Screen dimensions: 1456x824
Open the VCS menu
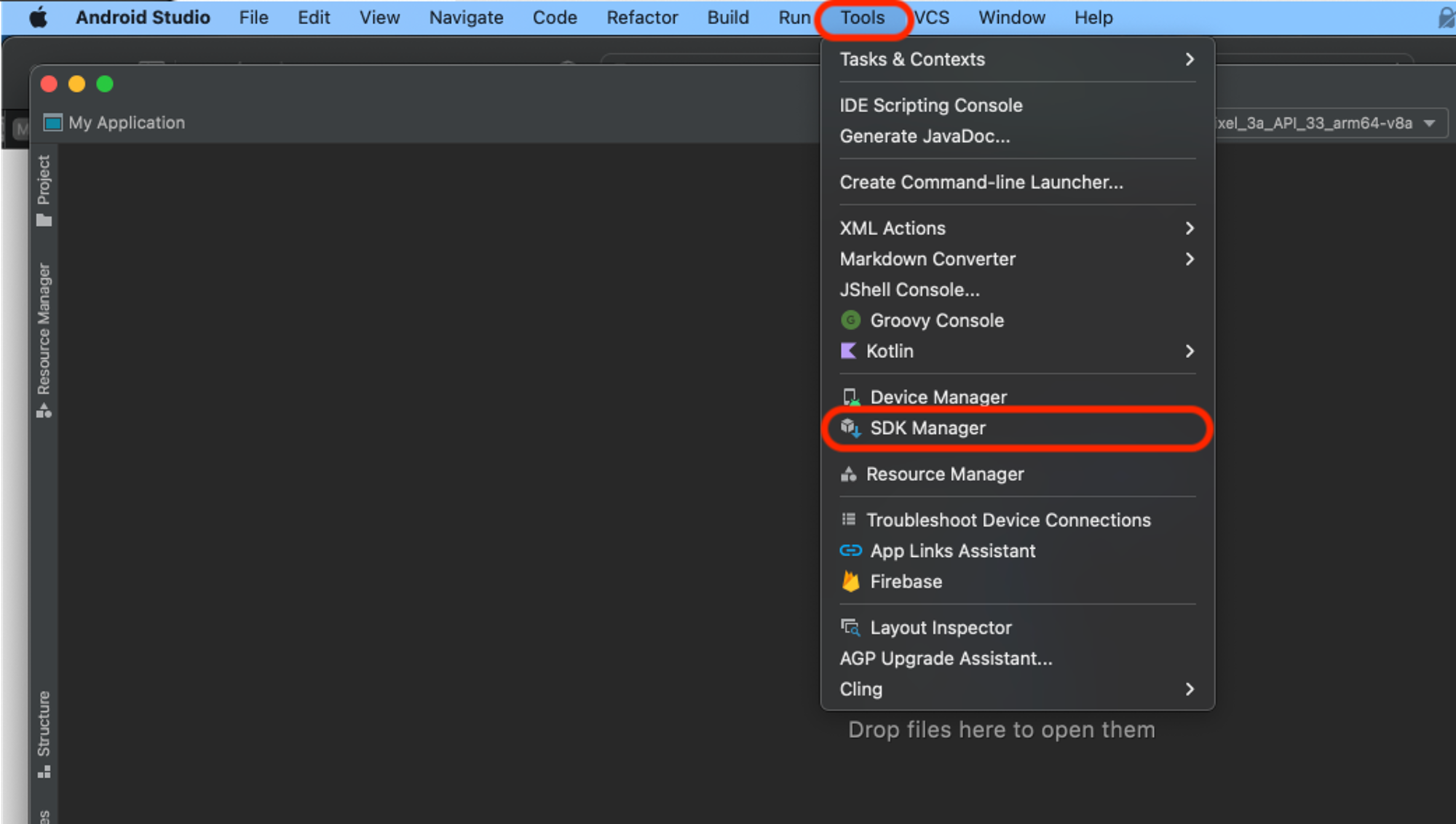[x=932, y=17]
